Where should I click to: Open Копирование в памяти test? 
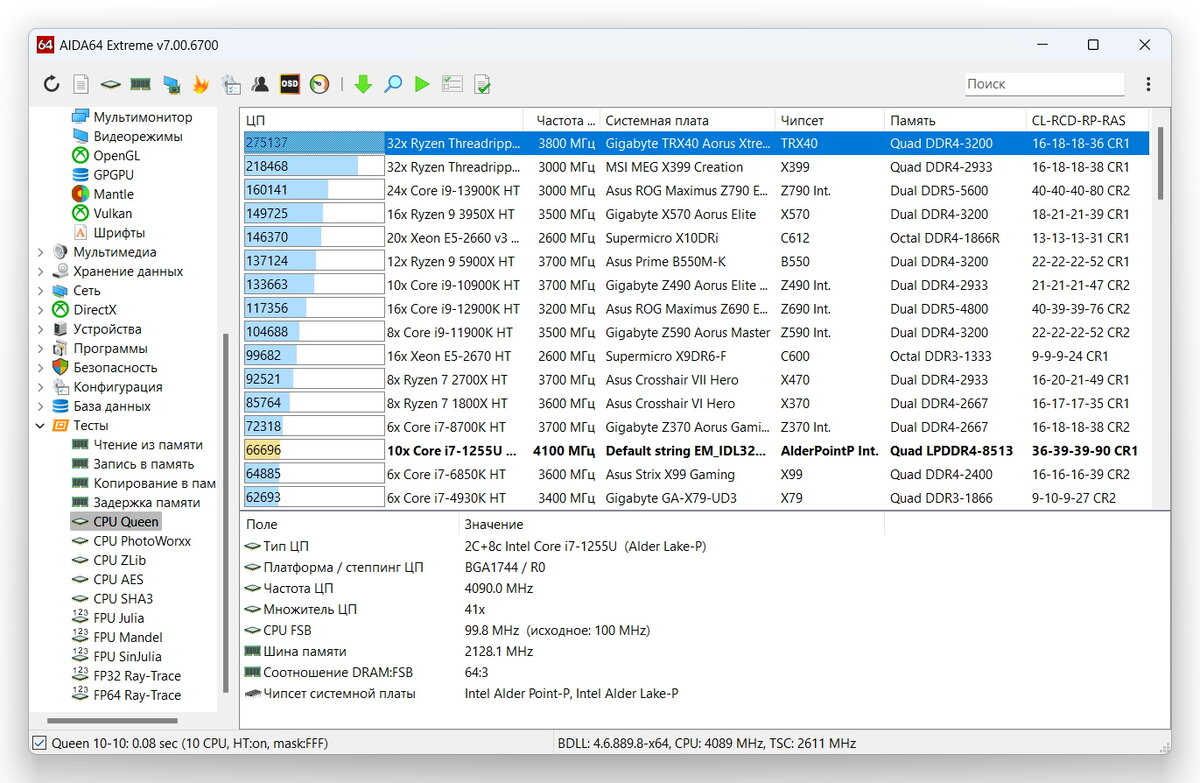coord(154,483)
